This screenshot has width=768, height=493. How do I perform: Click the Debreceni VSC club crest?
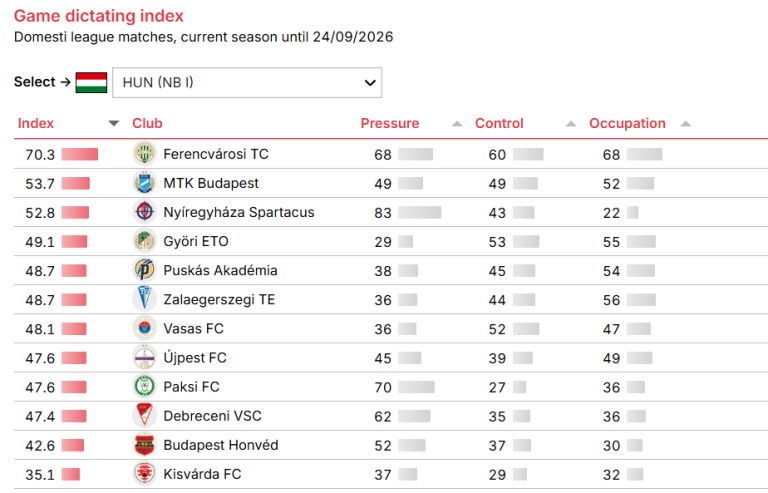click(x=144, y=415)
